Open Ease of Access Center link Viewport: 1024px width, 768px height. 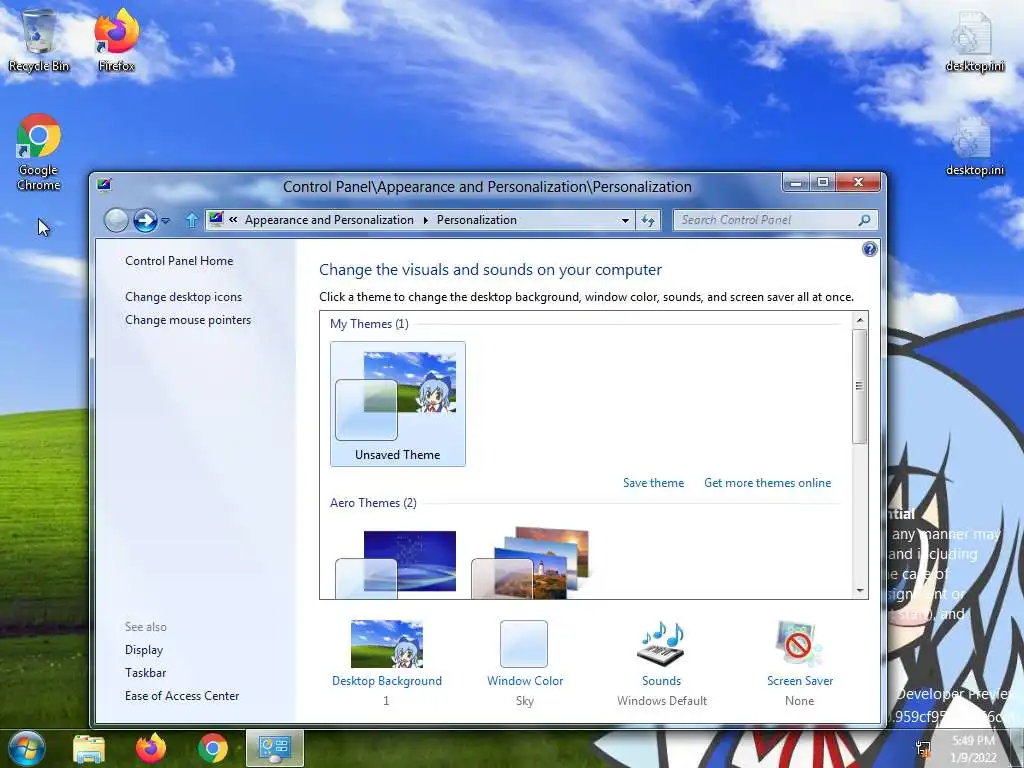click(182, 696)
